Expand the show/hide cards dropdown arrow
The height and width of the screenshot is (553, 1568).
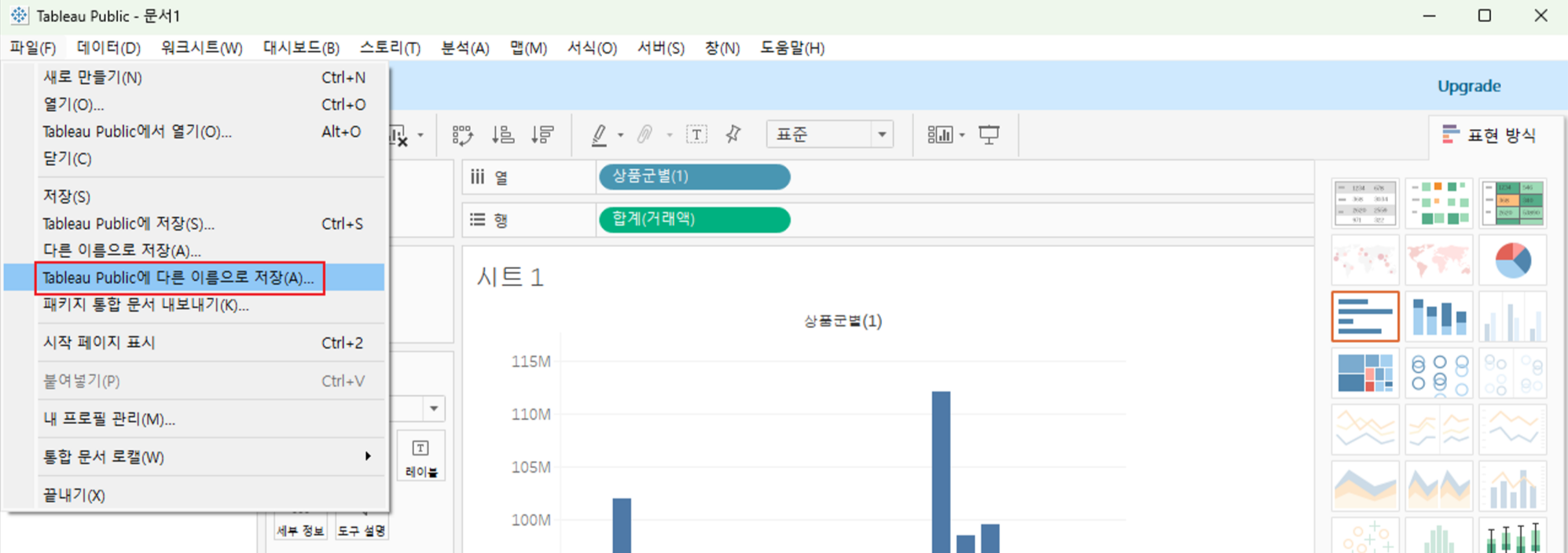click(962, 135)
